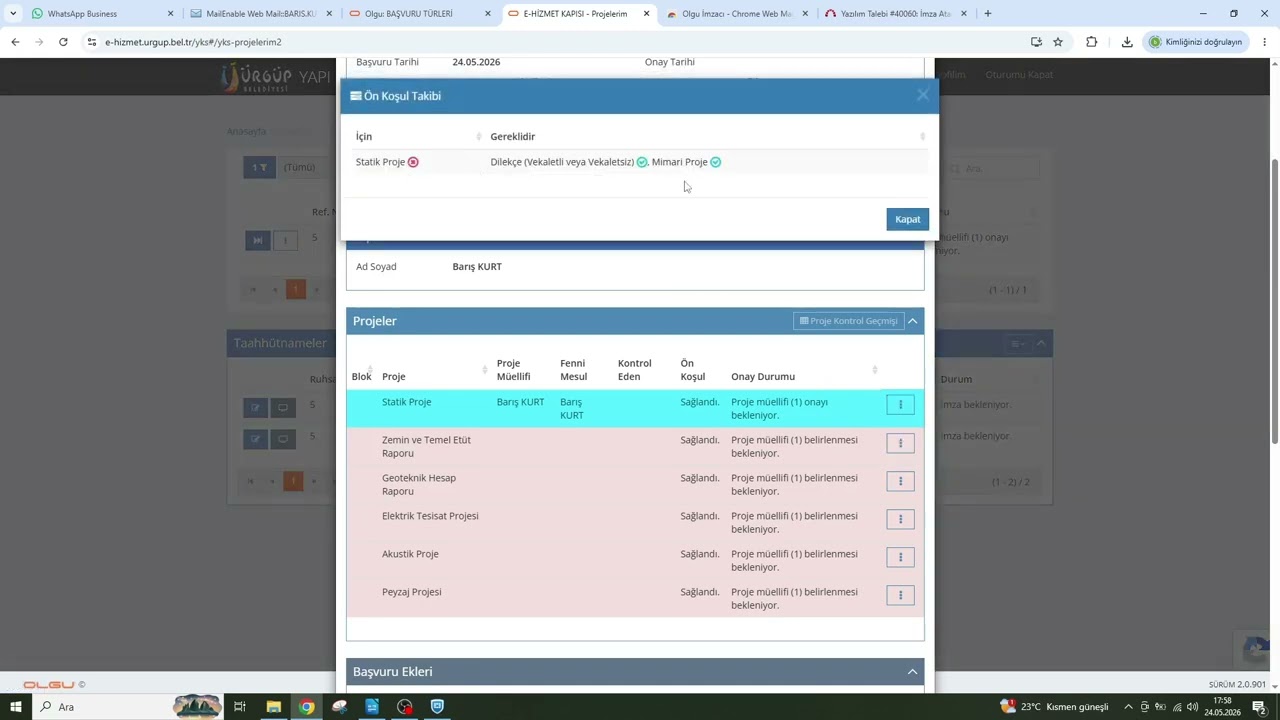The image size is (1280, 720).
Task: Open the Windows notification center
Action: pos(1259,707)
